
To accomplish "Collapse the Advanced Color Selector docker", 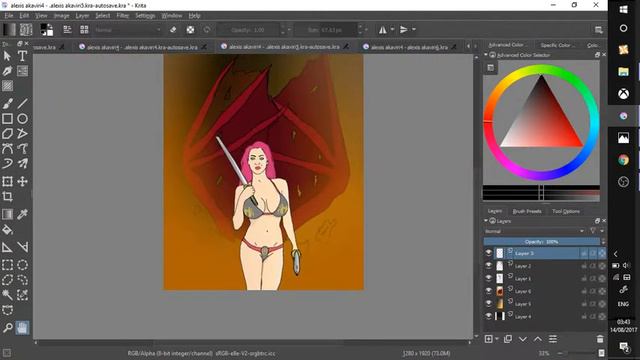I will (486, 55).
